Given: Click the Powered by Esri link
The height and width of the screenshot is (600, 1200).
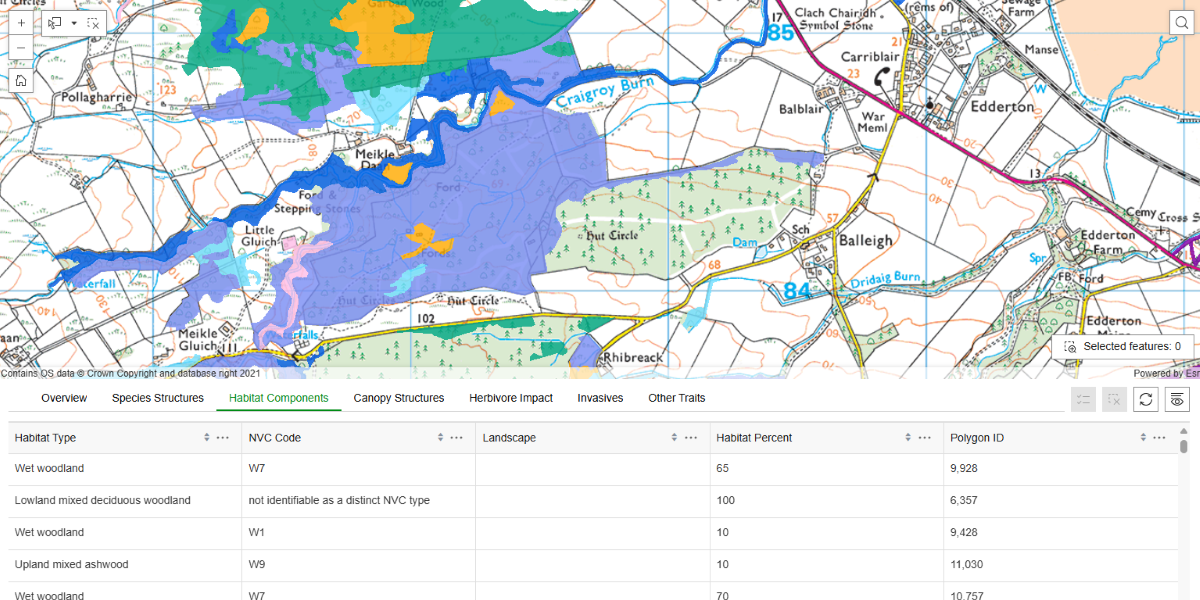Looking at the screenshot, I should [1166, 373].
